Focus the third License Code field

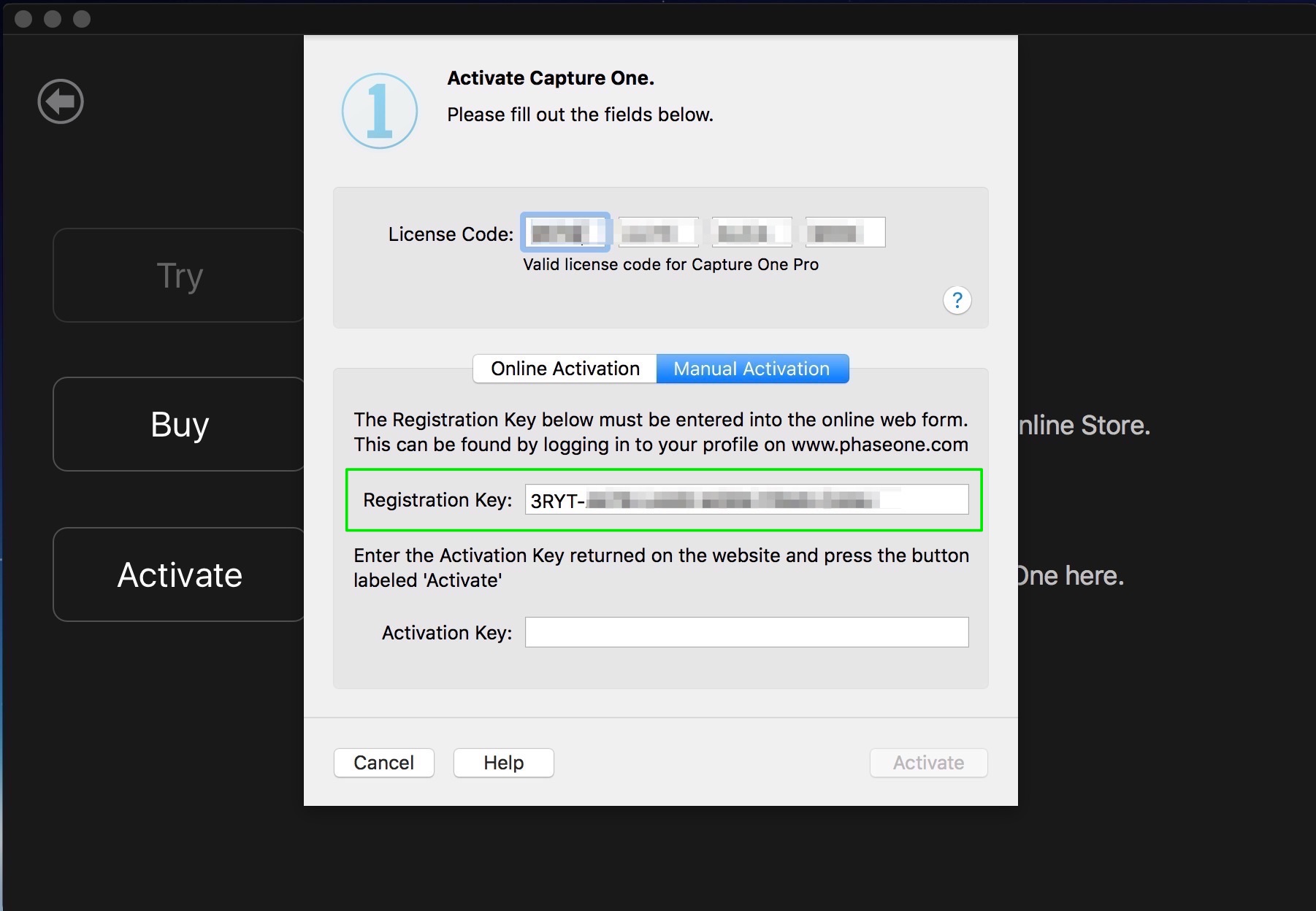pos(752,232)
